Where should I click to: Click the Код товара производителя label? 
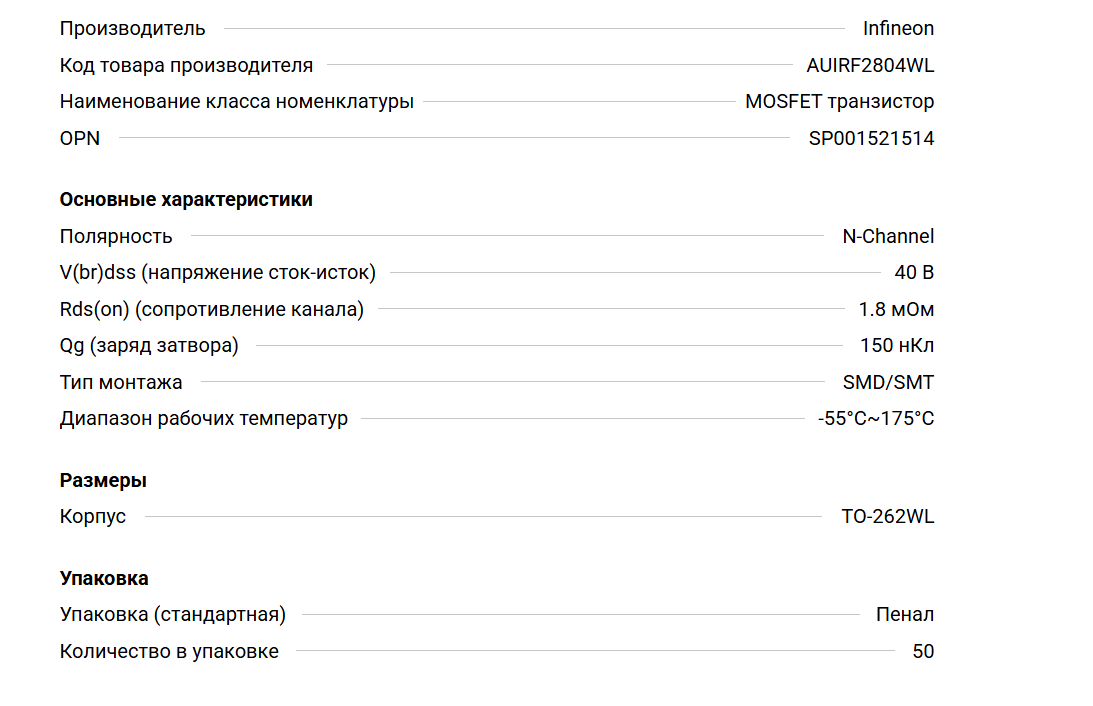[186, 66]
